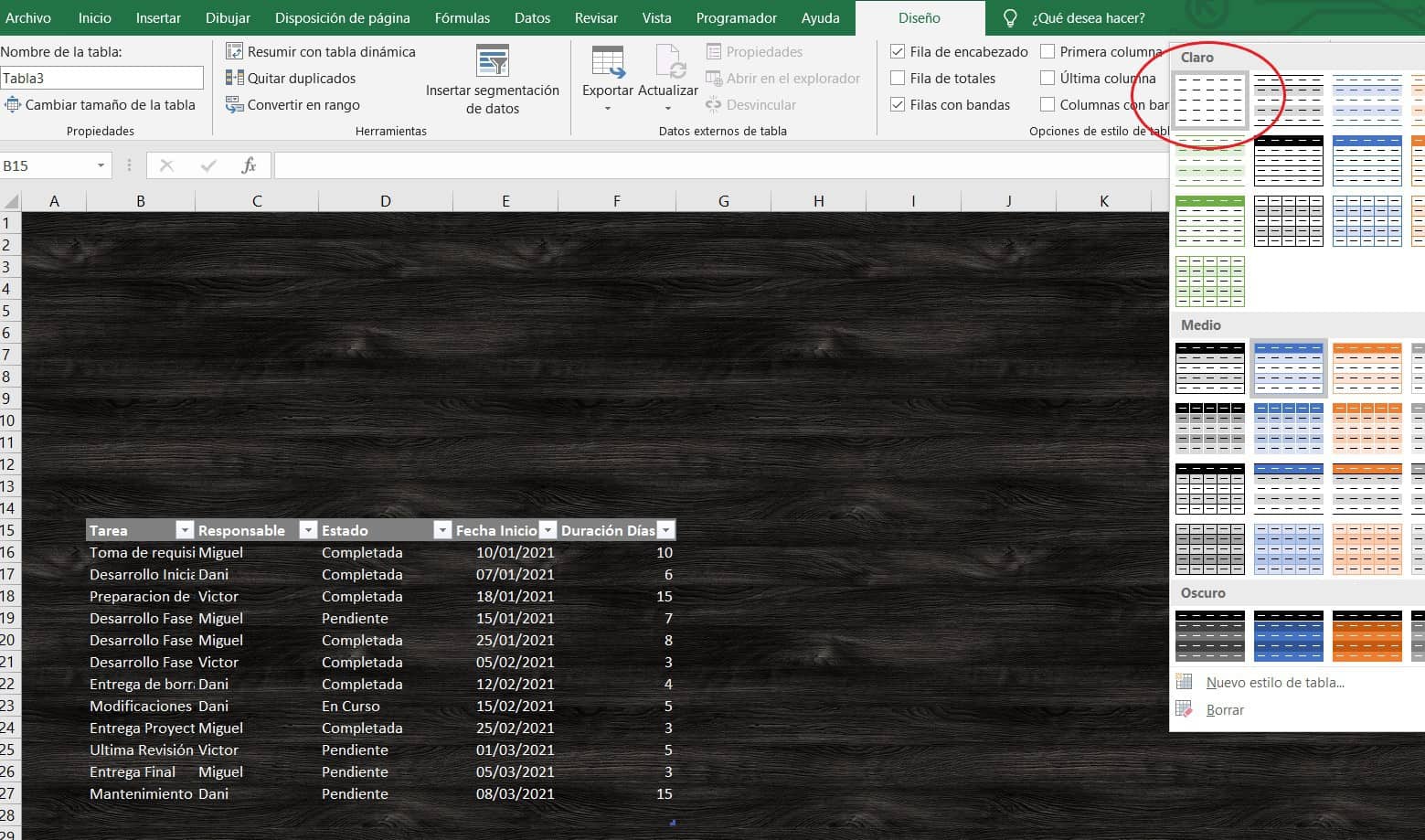Click the Cambiar tamaño de la tabla icon

(x=13, y=104)
